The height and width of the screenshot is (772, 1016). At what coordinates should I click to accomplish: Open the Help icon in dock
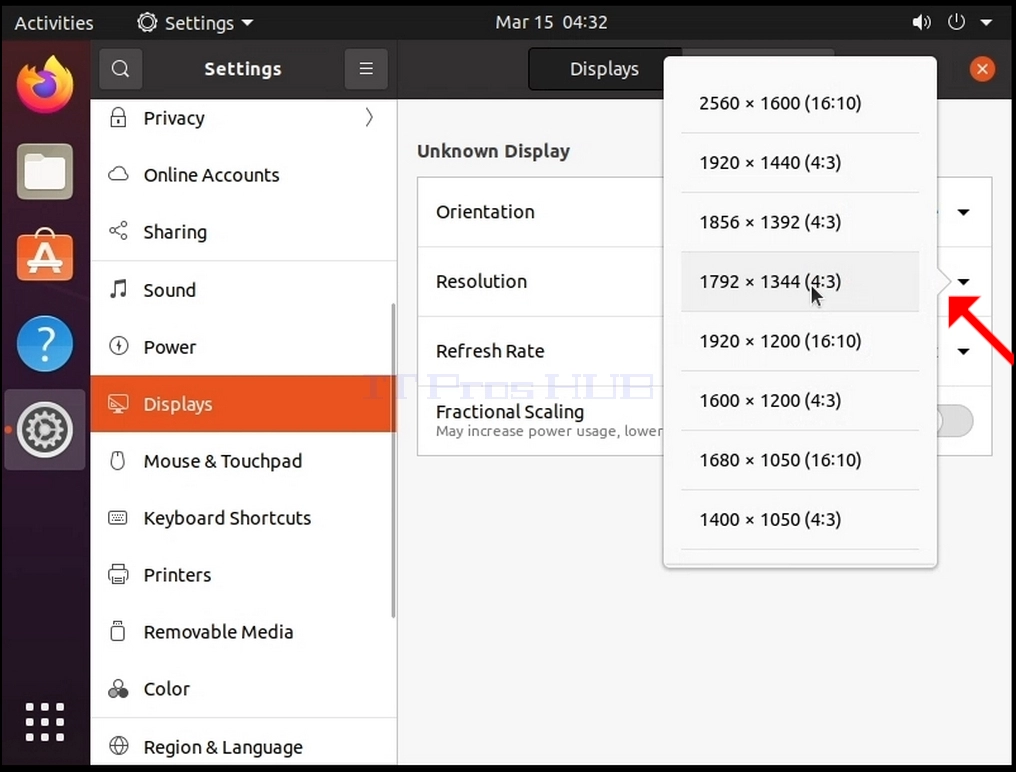pyautogui.click(x=45, y=344)
